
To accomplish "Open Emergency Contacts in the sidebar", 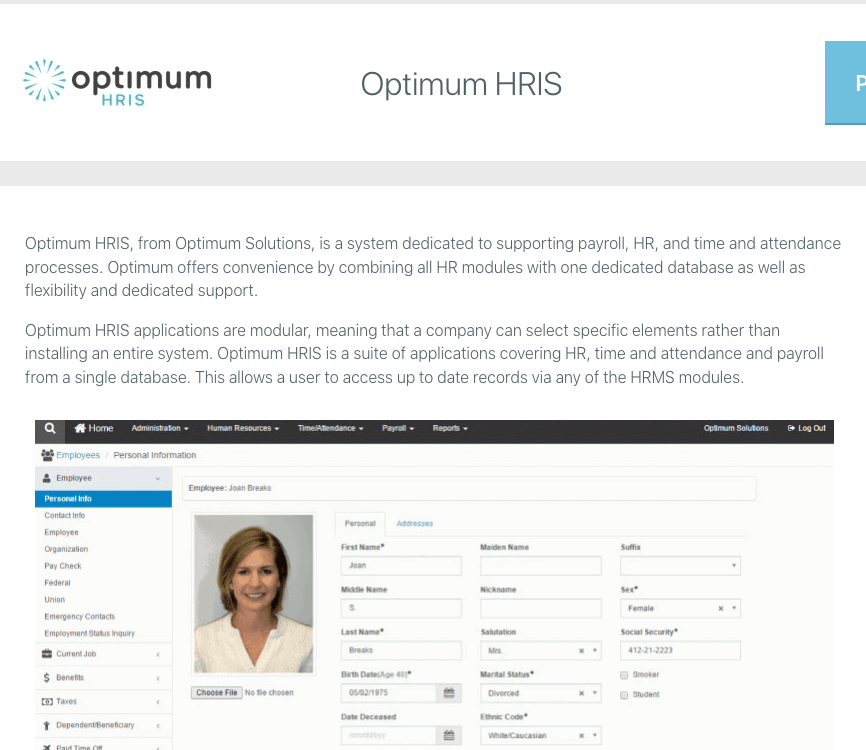I will 80,616.
